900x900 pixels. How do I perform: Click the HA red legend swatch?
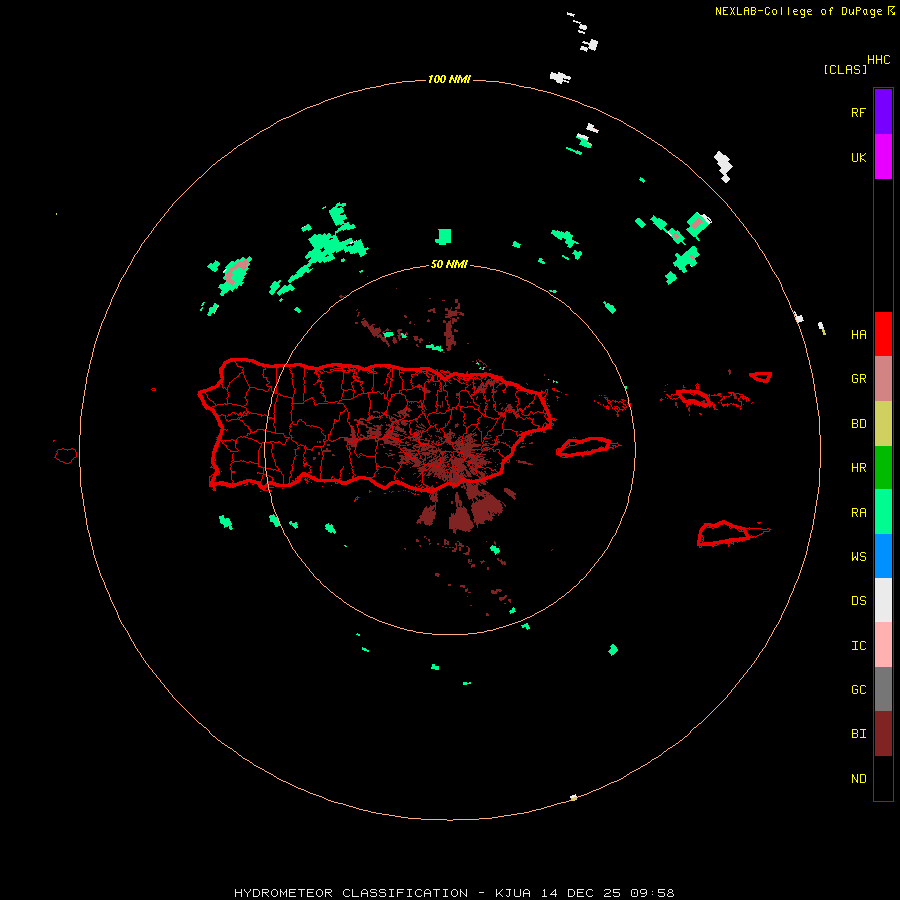[883, 334]
